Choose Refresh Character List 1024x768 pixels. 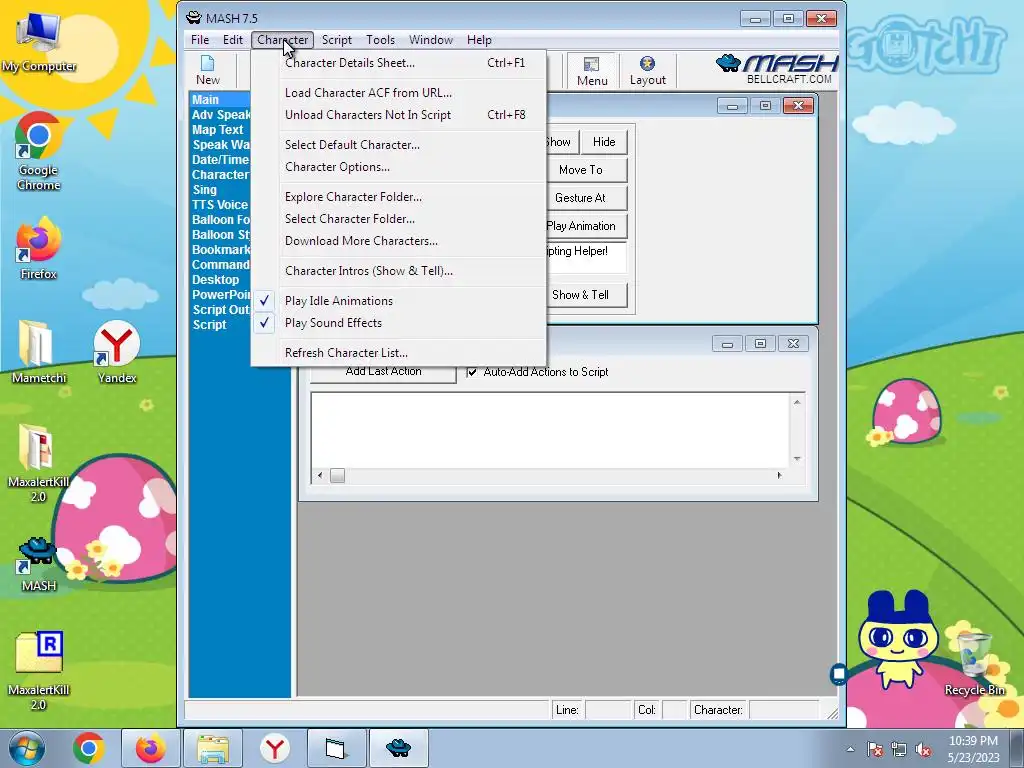click(x=398, y=353)
